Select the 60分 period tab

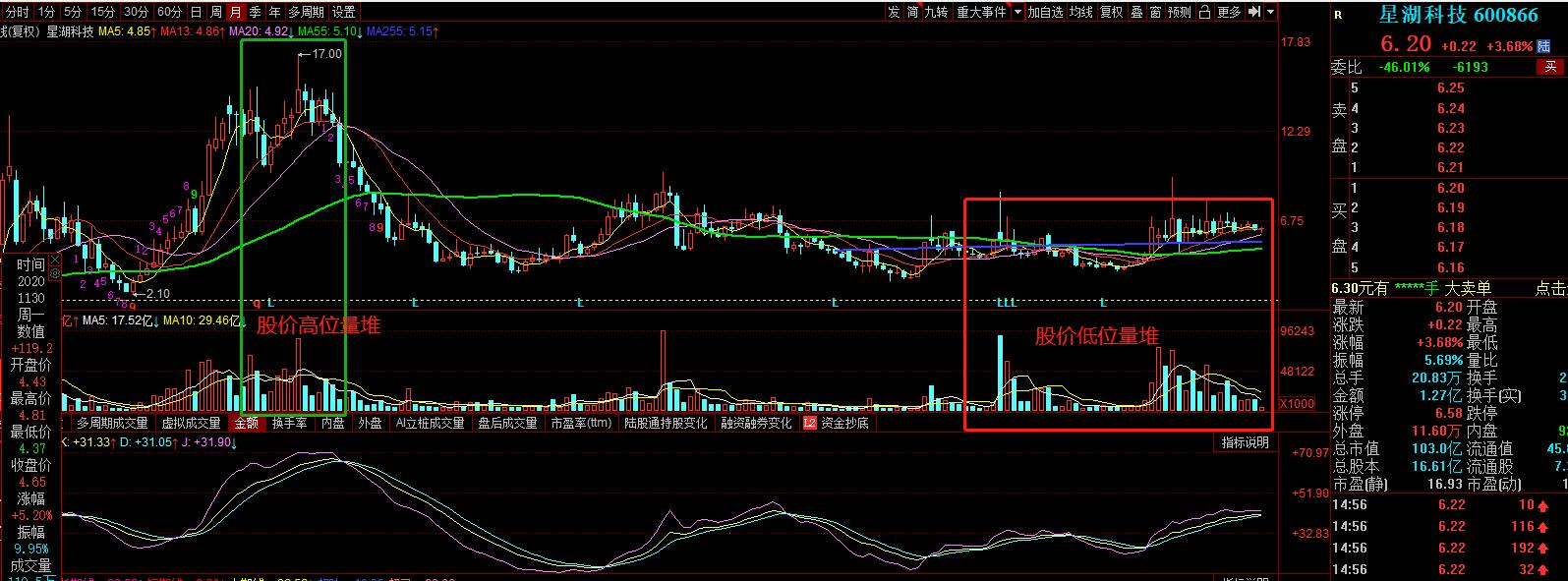click(169, 12)
